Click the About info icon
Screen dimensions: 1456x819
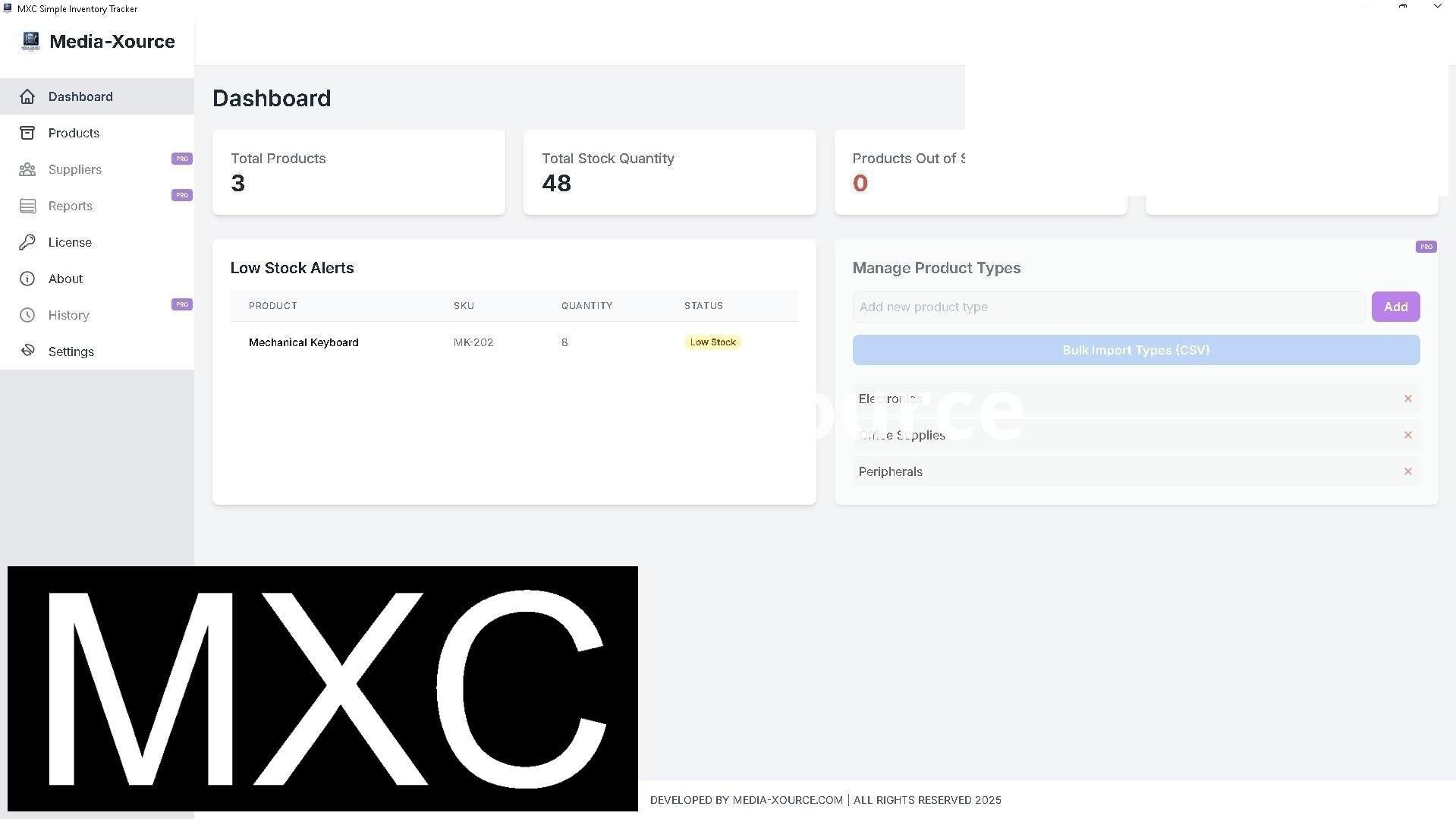(x=27, y=279)
